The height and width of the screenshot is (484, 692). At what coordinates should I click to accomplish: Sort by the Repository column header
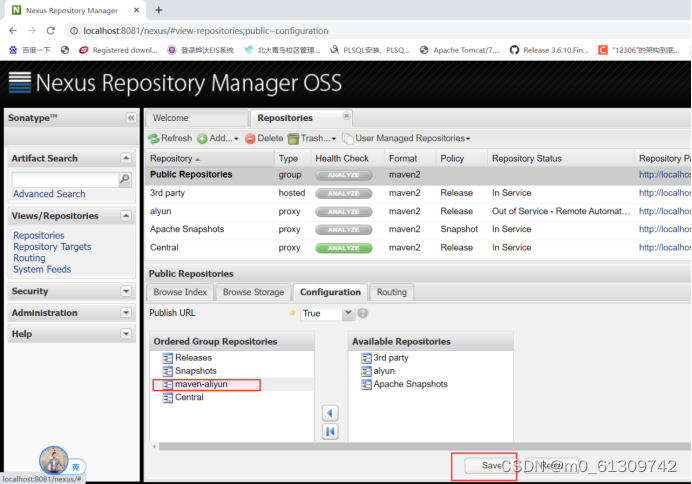(210, 158)
